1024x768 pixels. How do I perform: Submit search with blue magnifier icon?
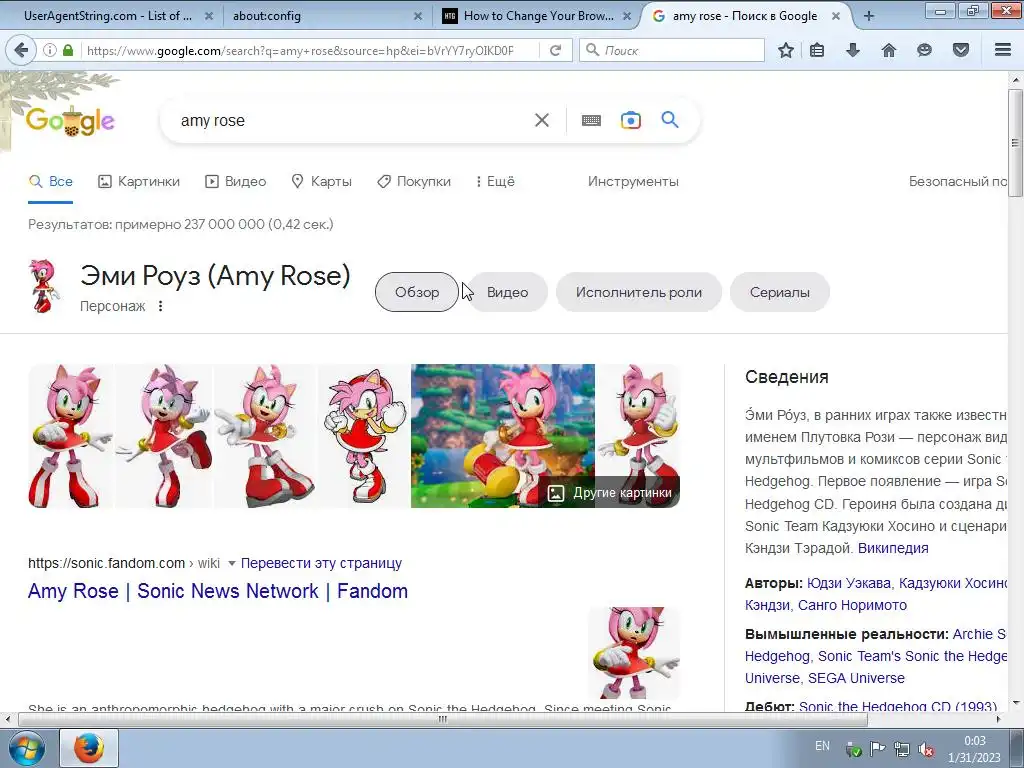670,120
